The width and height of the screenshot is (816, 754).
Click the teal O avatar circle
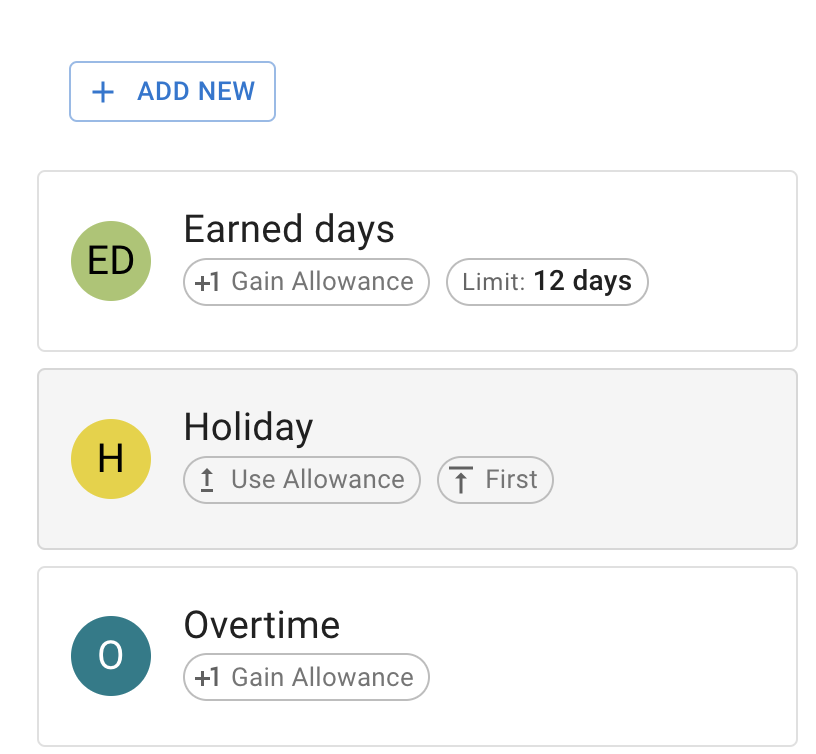point(111,656)
